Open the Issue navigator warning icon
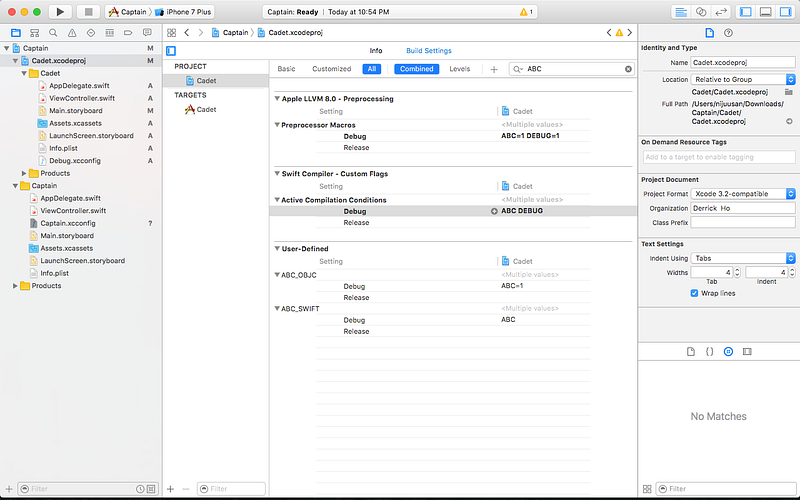 (x=72, y=33)
